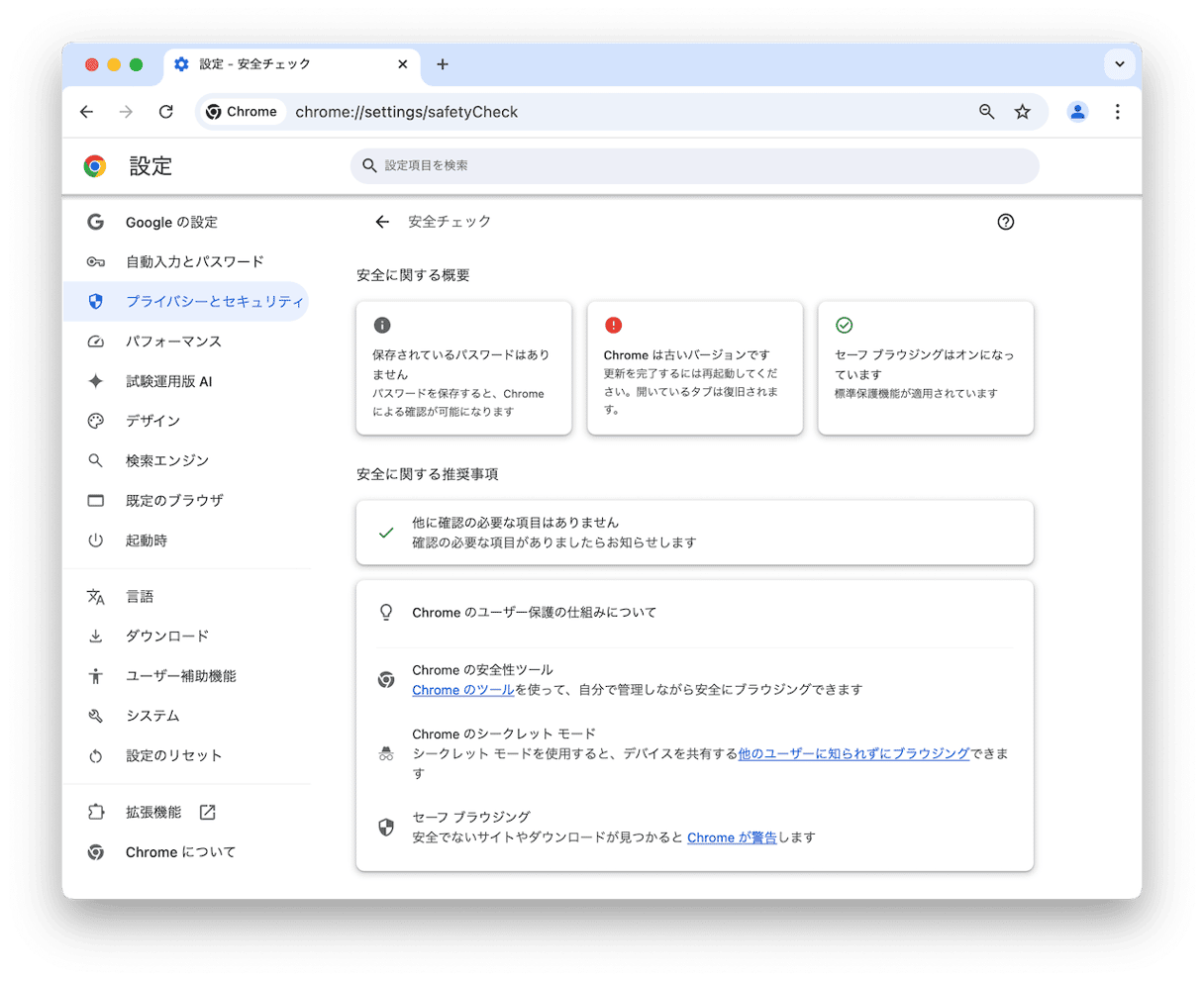Click the wrench system icon
The height and width of the screenshot is (981, 1204).
[95, 716]
